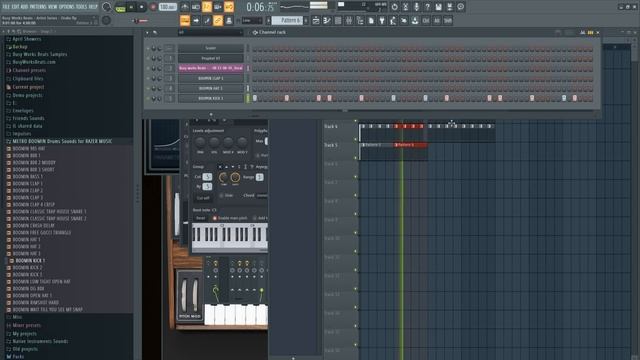The image size is (640, 360).
Task: Open the browser view icon in toolbar
Action: [360, 20]
